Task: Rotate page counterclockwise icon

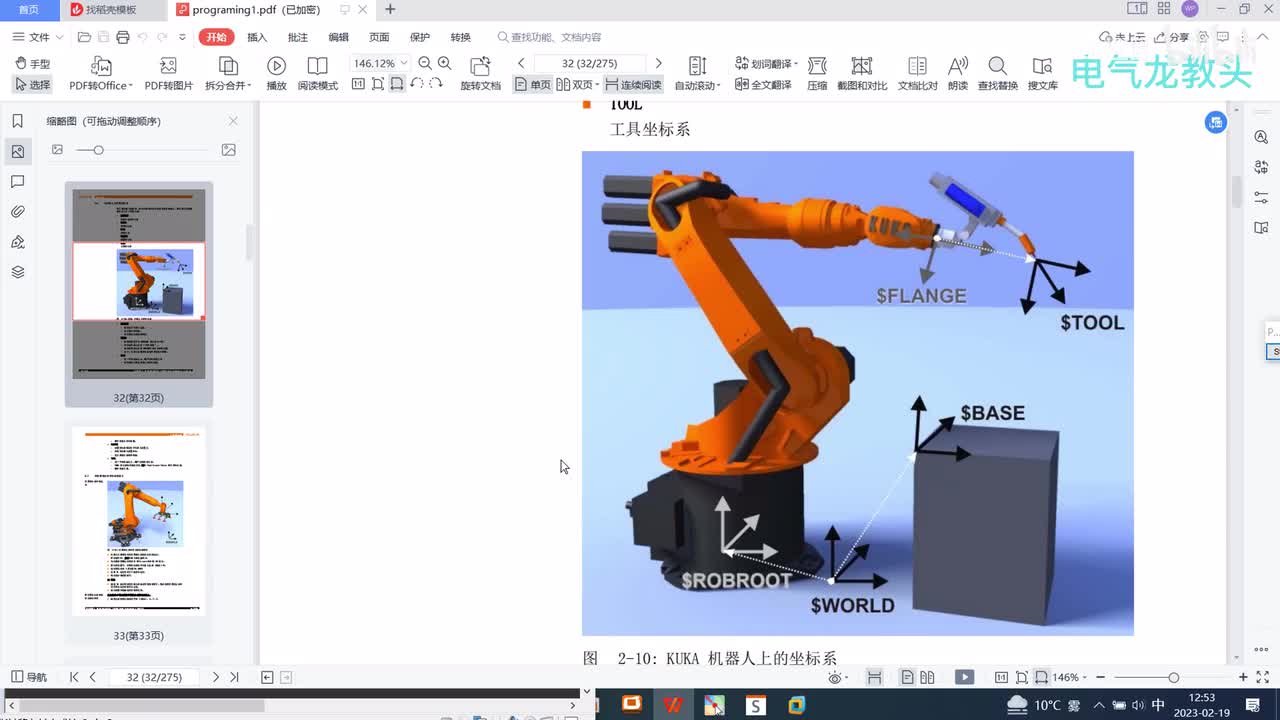Action: point(416,84)
